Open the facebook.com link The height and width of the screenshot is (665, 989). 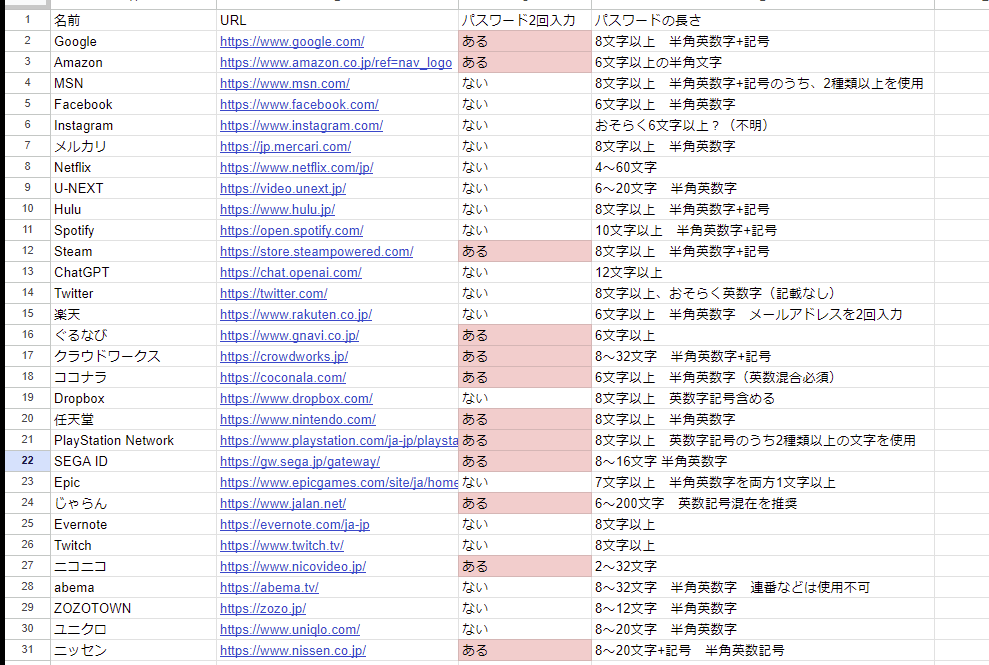(x=300, y=104)
